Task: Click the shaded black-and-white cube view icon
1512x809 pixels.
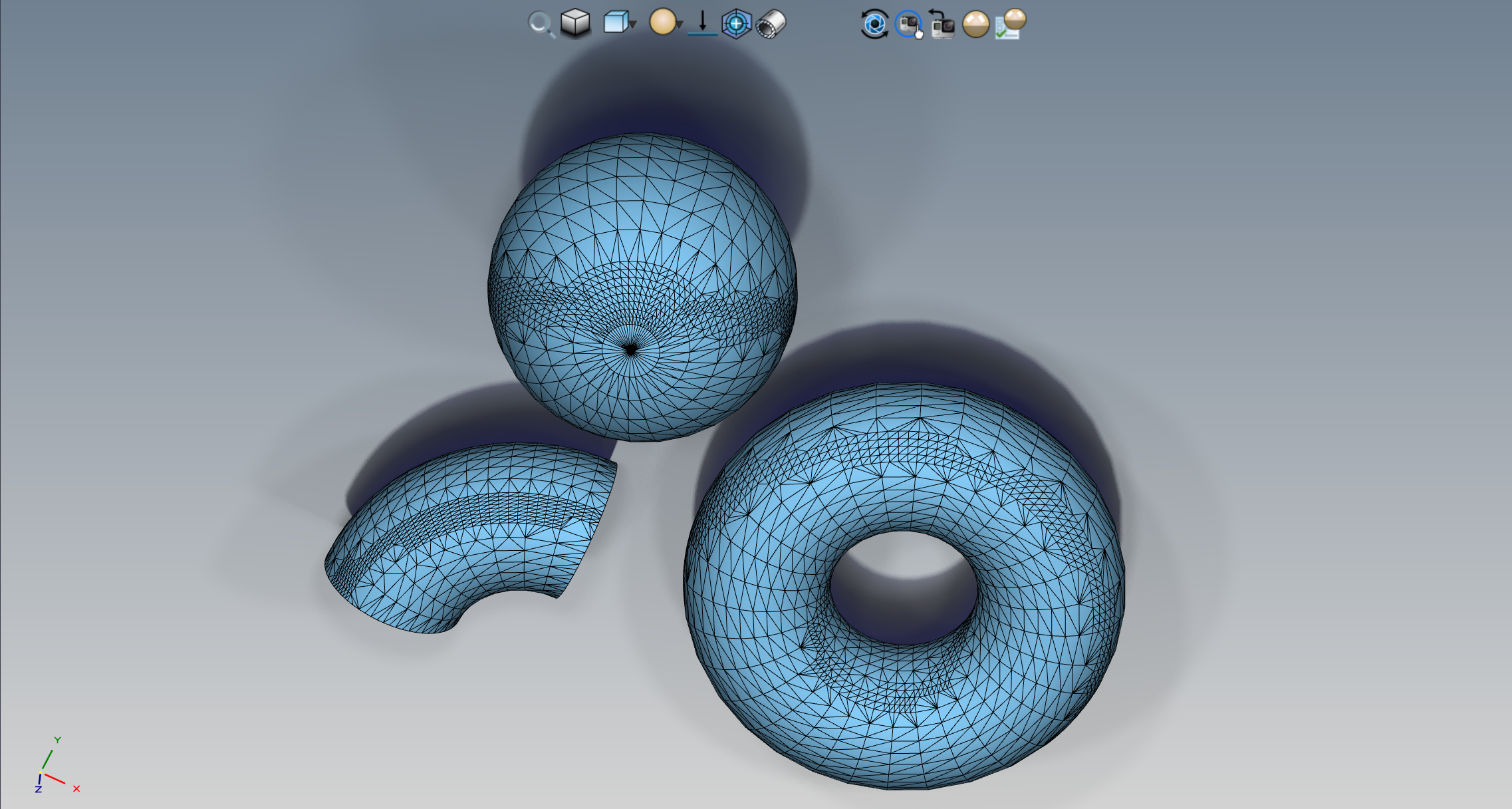Action: pos(575,23)
